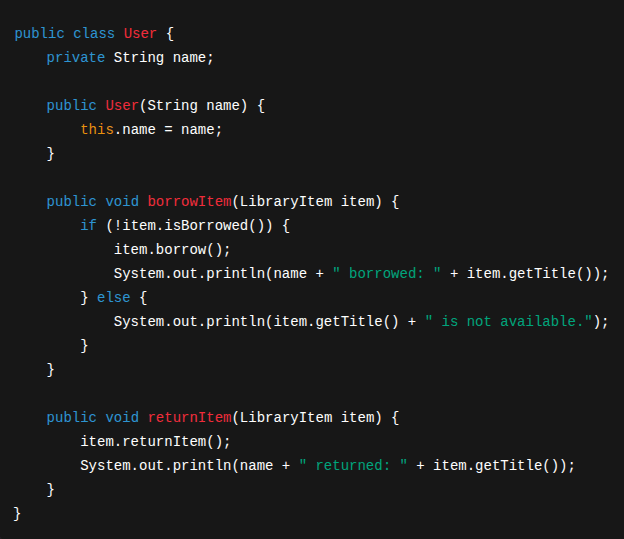Viewport: 624px width, 539px height.
Task: Click 'LibraryItem' parameter type in borrowItem
Action: pos(286,201)
